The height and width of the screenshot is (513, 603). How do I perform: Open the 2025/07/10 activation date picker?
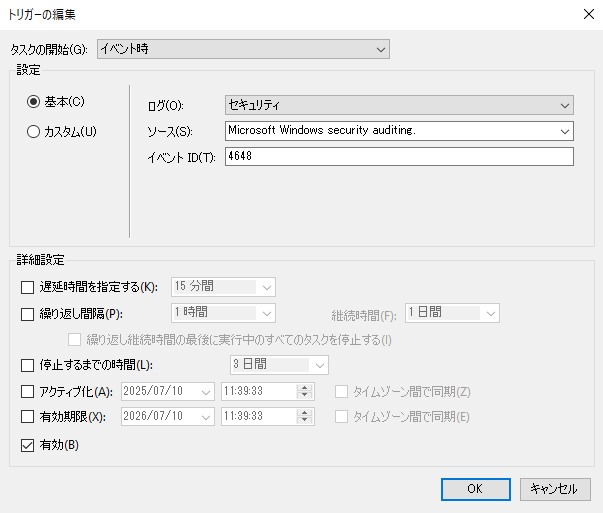point(168,392)
